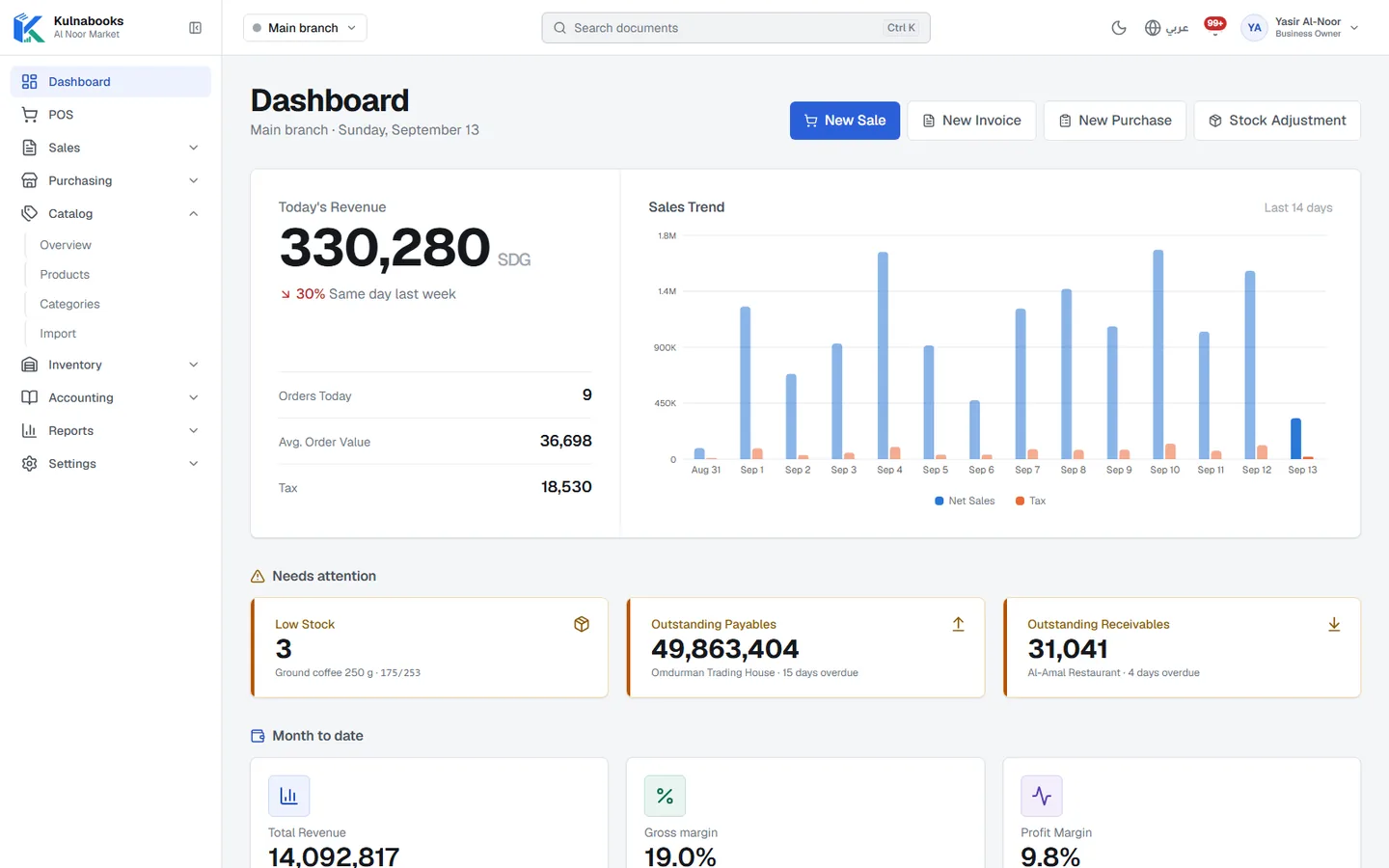1389x868 pixels.
Task: Open Catalog Overview submenu item
Action: tap(66, 245)
